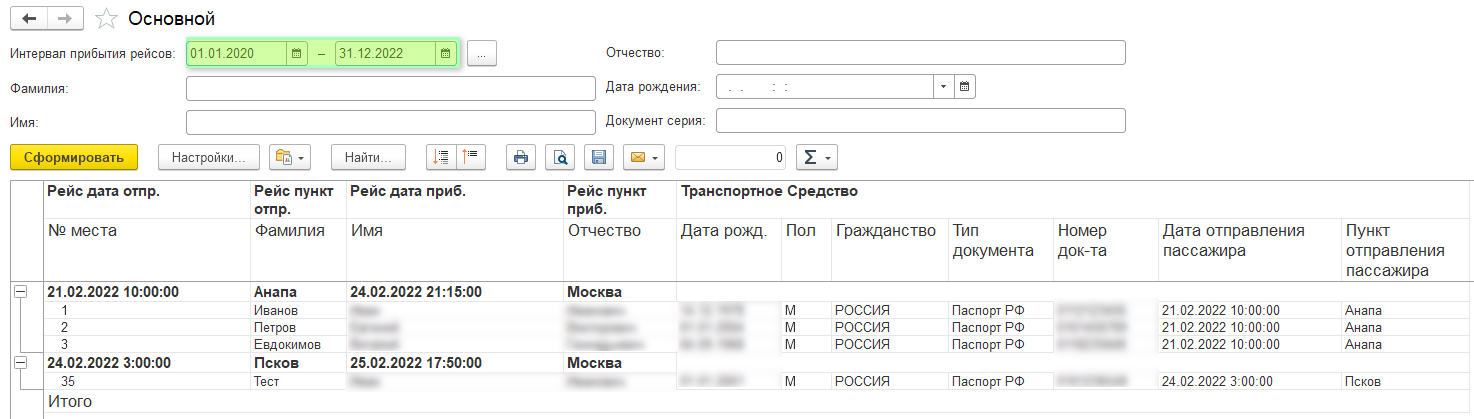Click into the Фамилия input field

[390, 88]
